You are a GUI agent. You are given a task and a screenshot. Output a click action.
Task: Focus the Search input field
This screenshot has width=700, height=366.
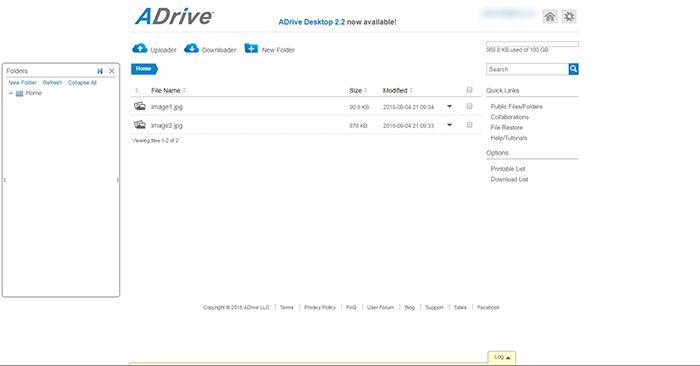tap(527, 69)
